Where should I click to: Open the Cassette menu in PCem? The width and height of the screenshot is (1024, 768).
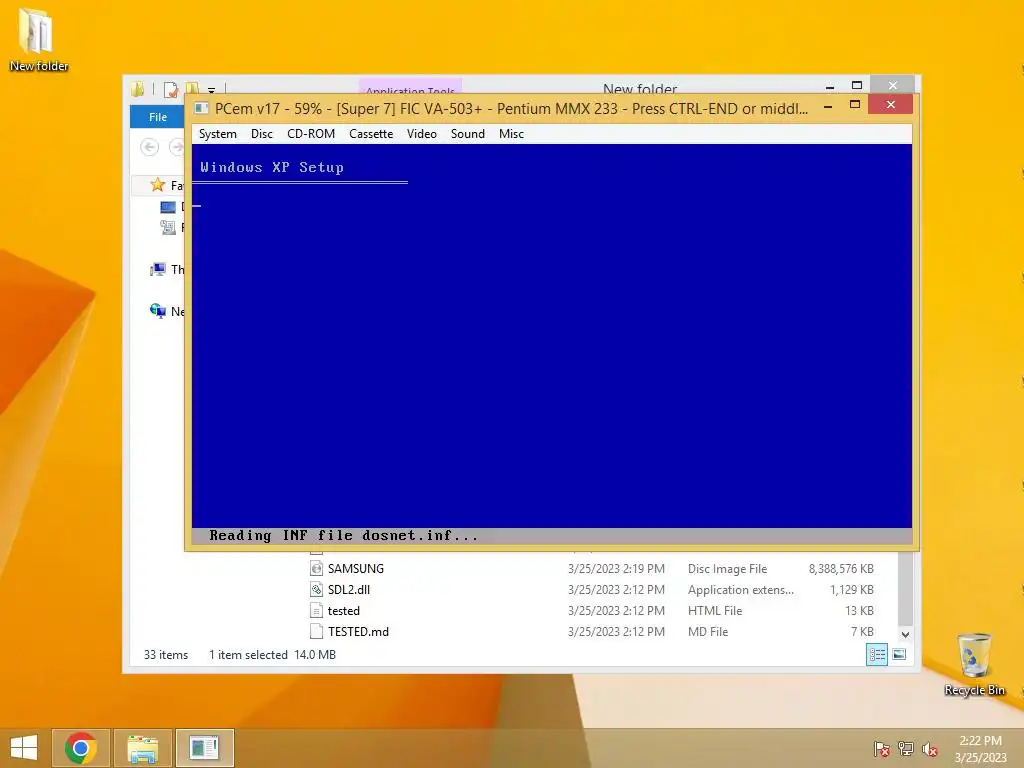point(371,134)
